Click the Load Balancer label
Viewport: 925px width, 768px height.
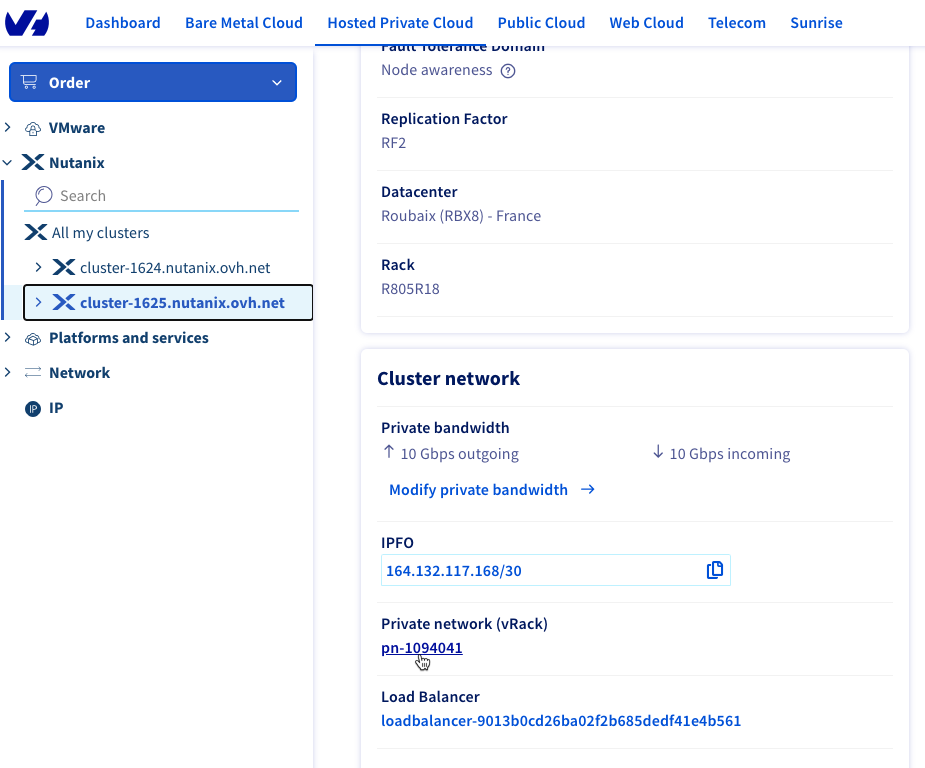pyautogui.click(x=430, y=697)
